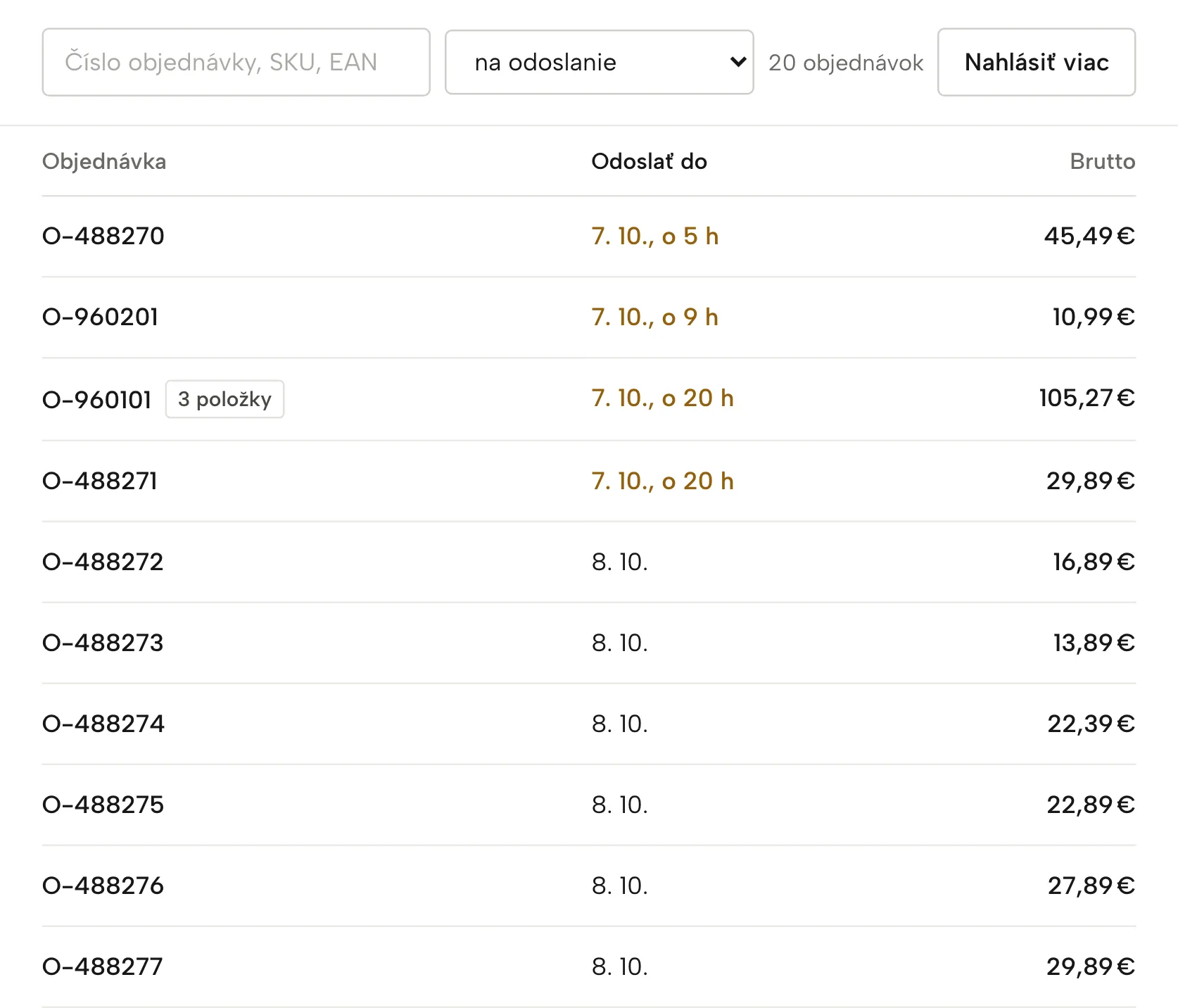Click the '3 položky' badge
Image resolution: width=1178 pixels, height=1008 pixels.
pyautogui.click(x=224, y=399)
